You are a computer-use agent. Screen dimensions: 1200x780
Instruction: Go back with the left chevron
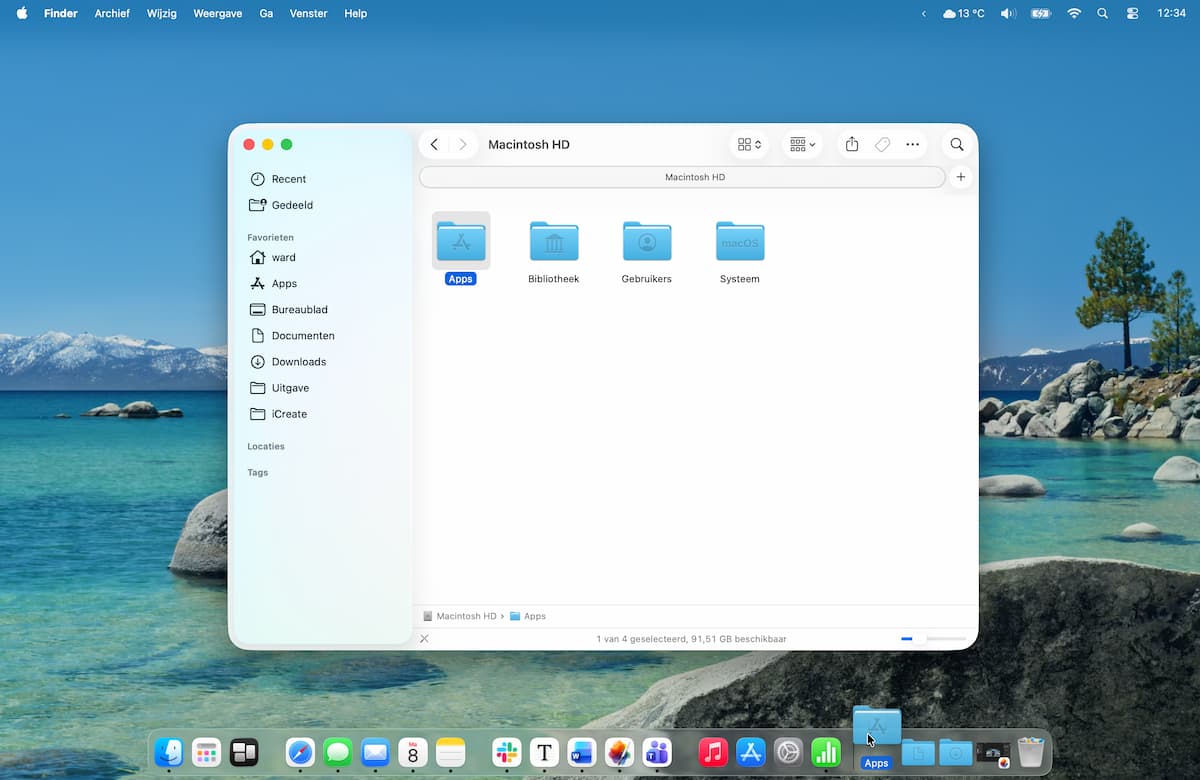(x=434, y=145)
